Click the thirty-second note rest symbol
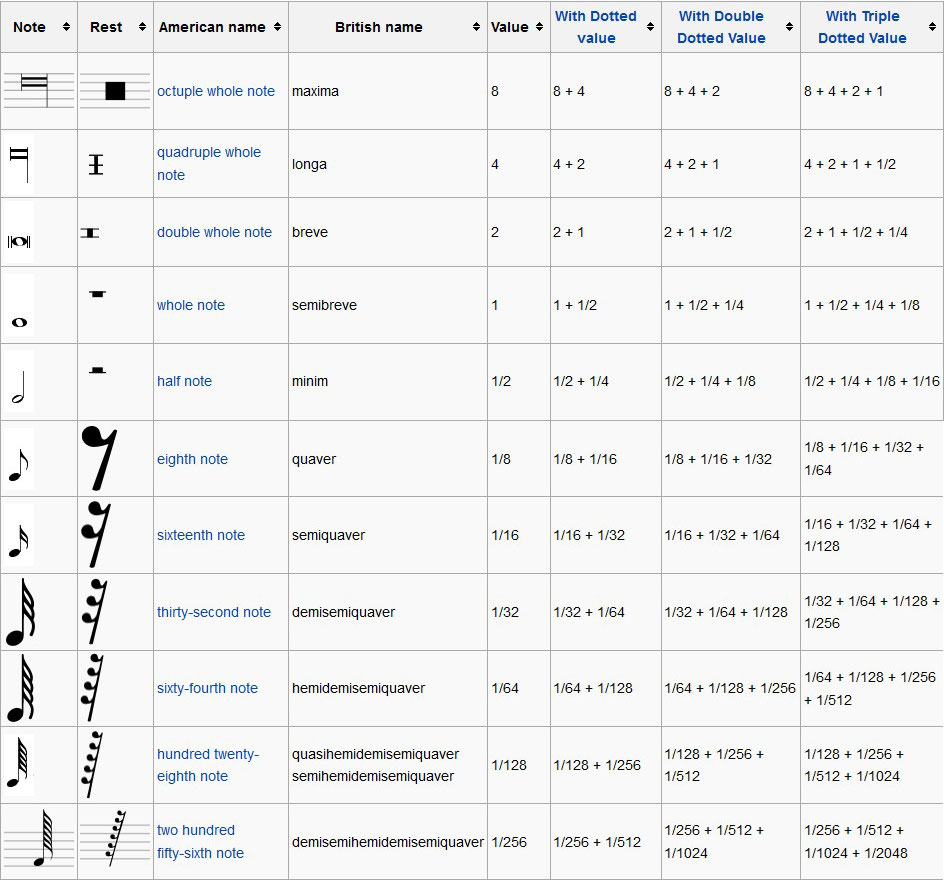Screen dimensions: 944x880 point(96,611)
